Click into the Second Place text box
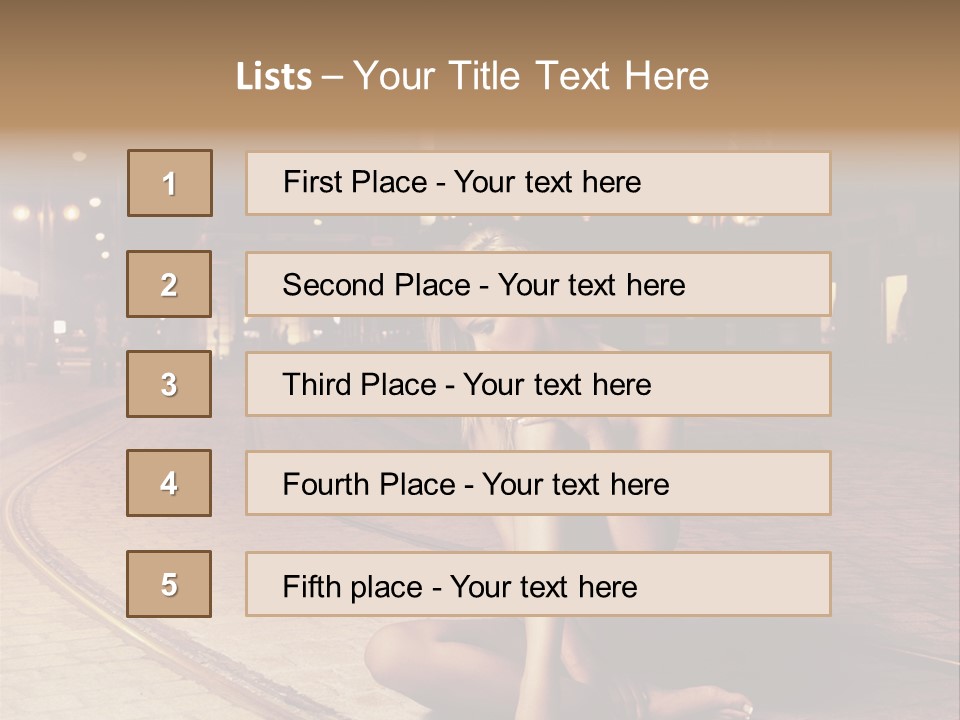 tap(538, 284)
